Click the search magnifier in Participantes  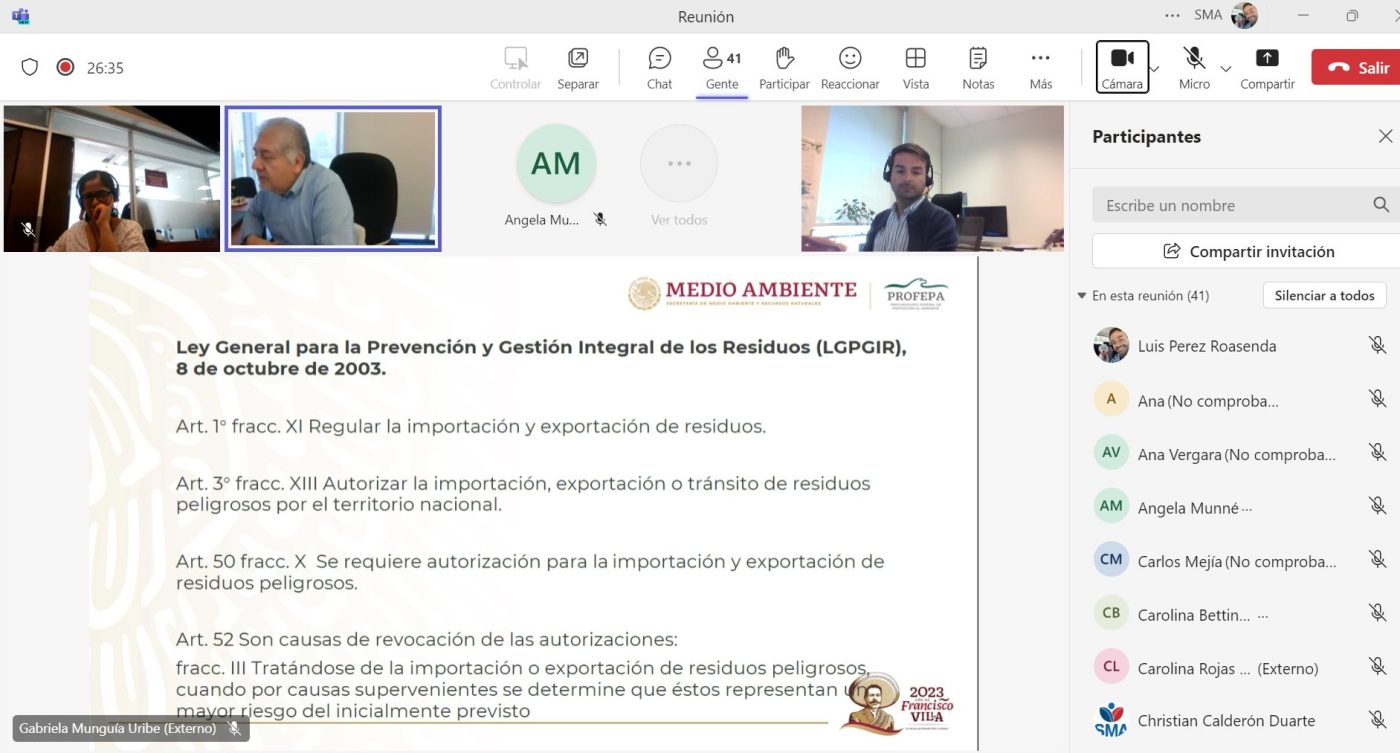coord(1381,205)
